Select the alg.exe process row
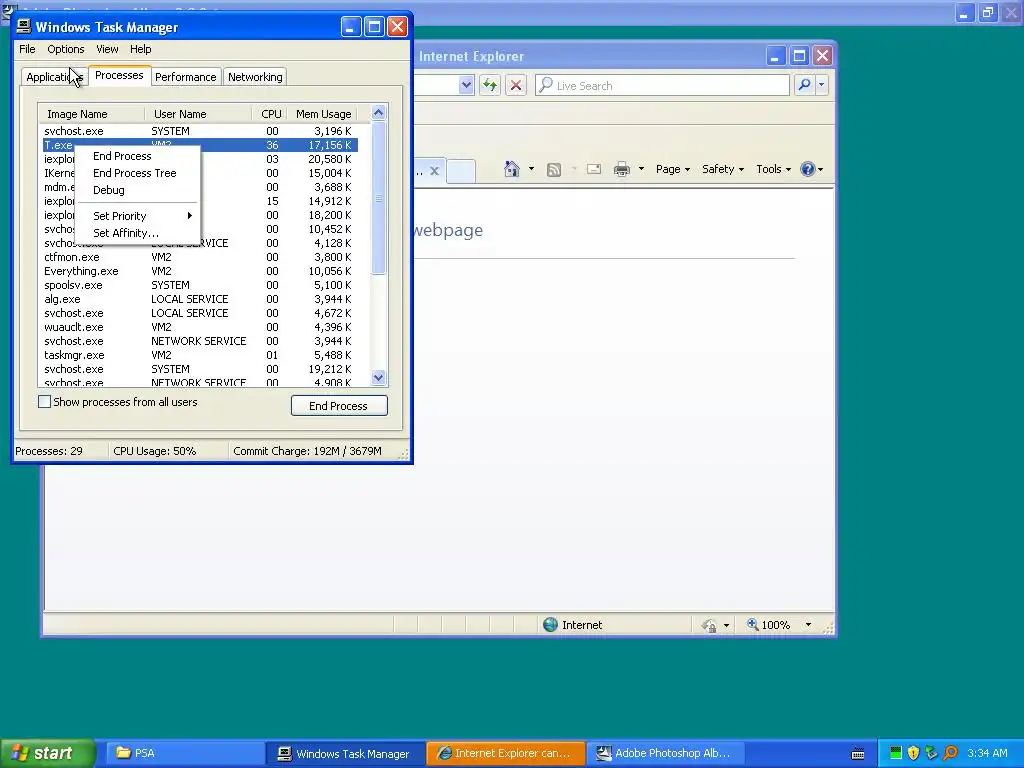The height and width of the screenshot is (768, 1024). coord(200,299)
